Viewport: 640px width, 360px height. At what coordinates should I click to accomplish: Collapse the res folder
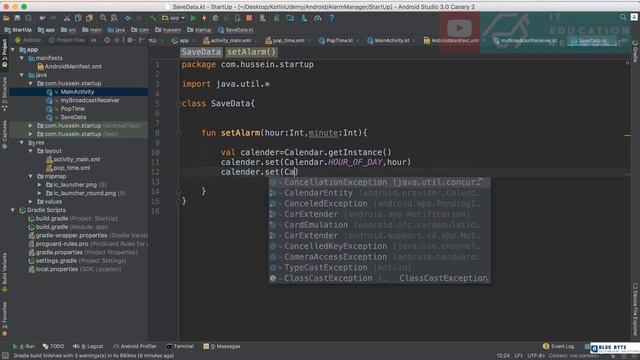point(22,142)
